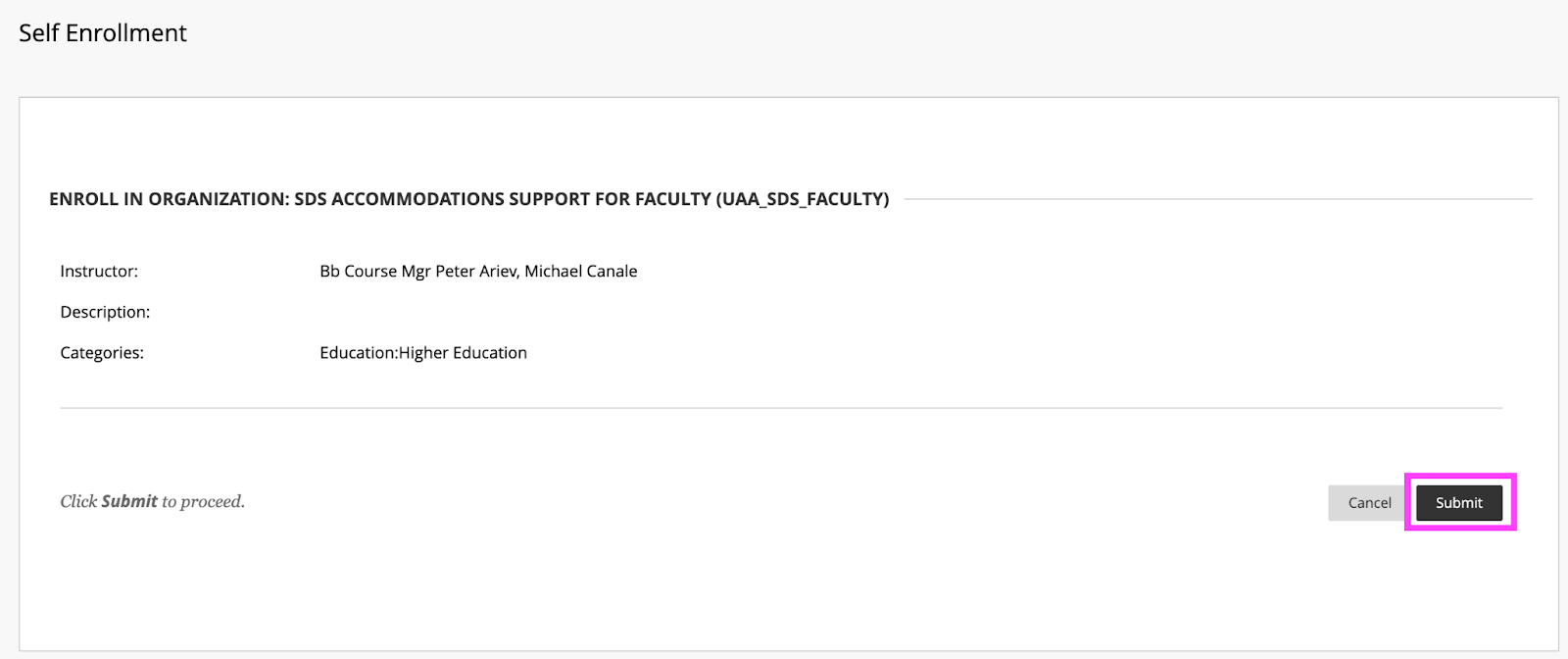Click the 'Categories:' field label
The width and height of the screenshot is (1568, 659).
point(102,353)
